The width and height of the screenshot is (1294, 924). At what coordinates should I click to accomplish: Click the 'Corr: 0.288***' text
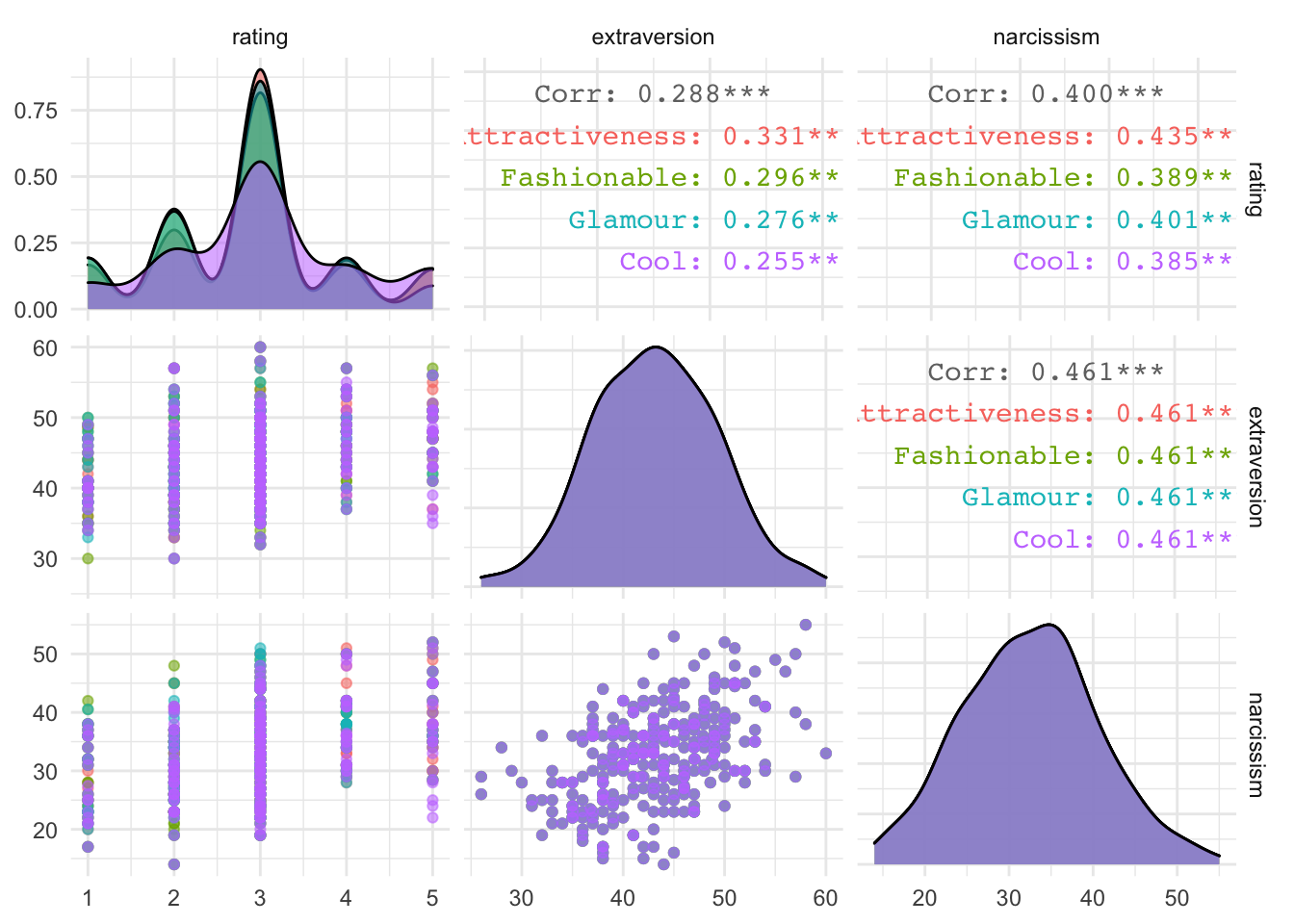[653, 94]
